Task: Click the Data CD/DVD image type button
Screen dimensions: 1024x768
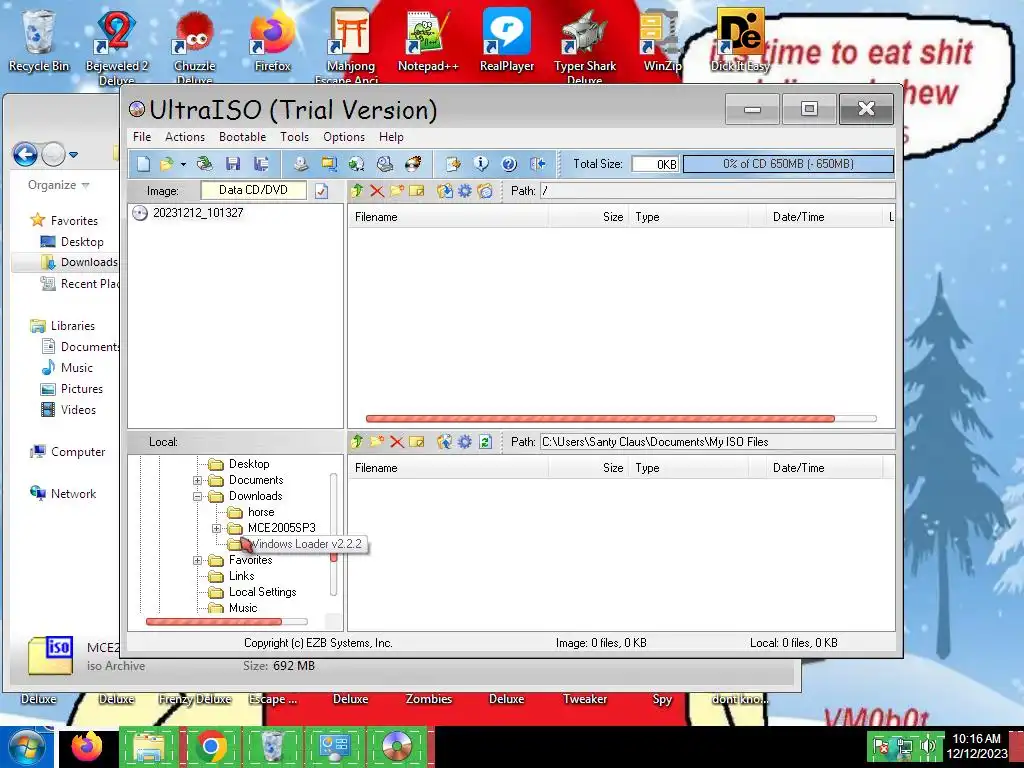Action: (253, 190)
